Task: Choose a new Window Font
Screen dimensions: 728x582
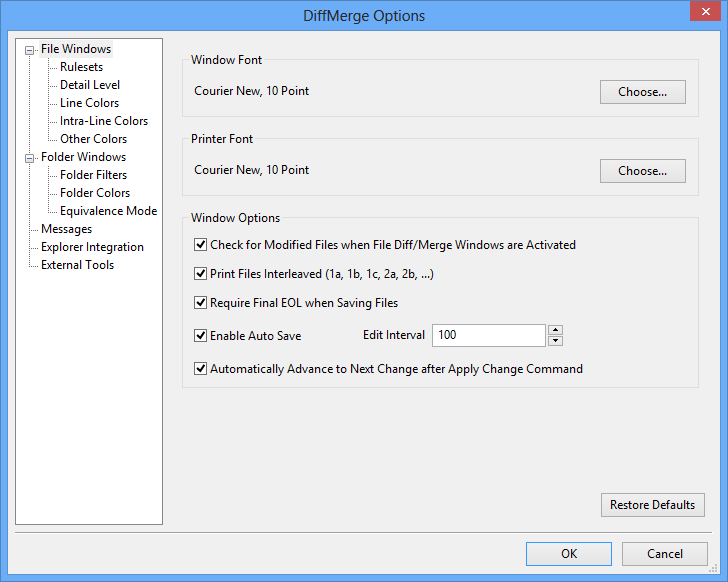Action: coord(643,92)
